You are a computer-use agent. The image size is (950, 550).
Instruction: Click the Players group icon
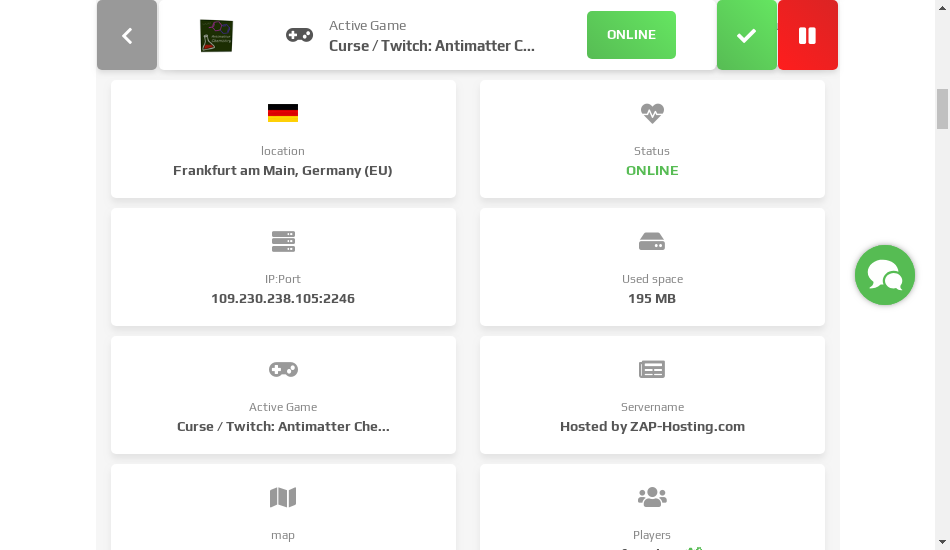(x=652, y=497)
